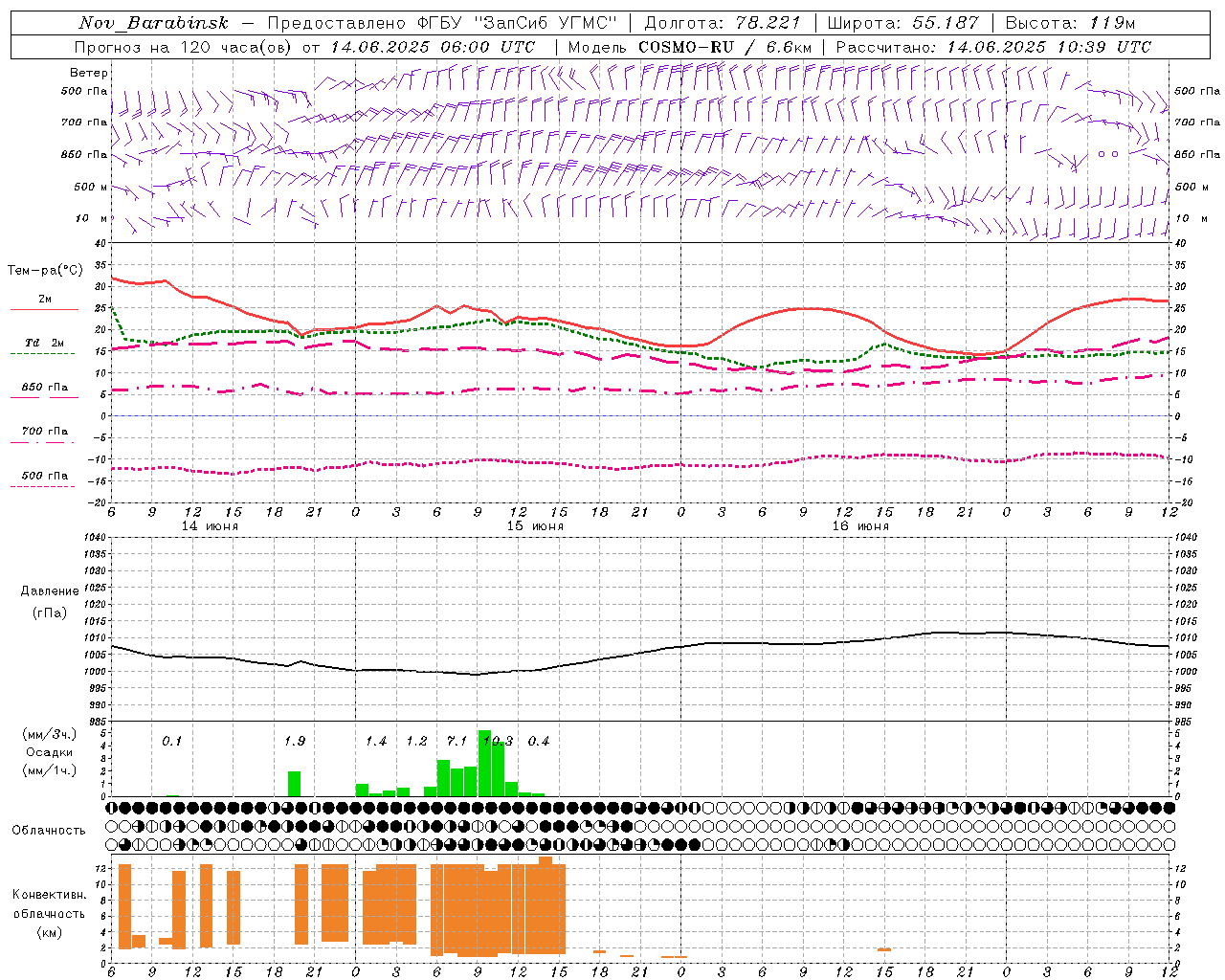Click the "(мм/3ч.)" precipitation unit label
The image size is (1225, 980).
click(x=50, y=734)
